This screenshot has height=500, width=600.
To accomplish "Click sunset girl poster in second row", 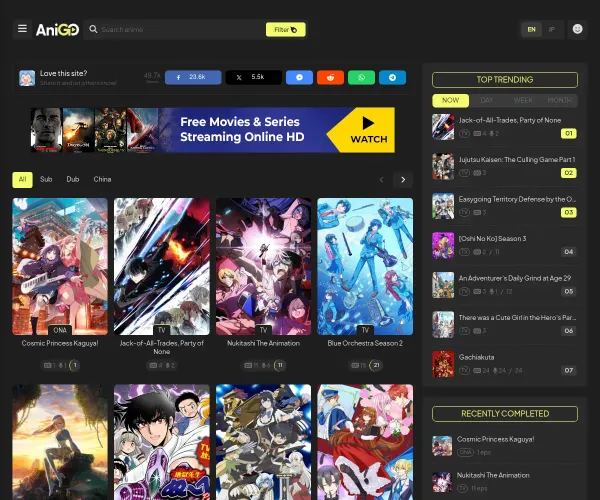I will coord(60,442).
